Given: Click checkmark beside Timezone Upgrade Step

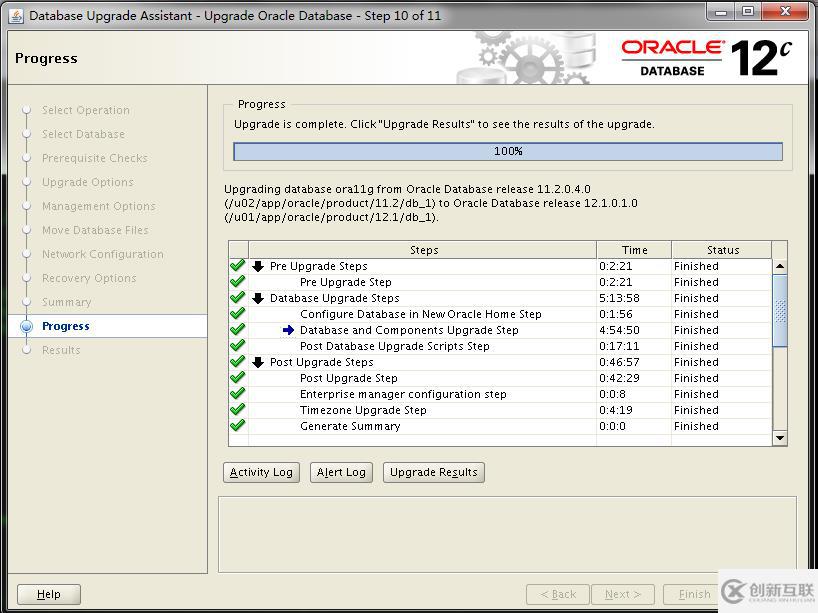Looking at the screenshot, I should (238, 410).
